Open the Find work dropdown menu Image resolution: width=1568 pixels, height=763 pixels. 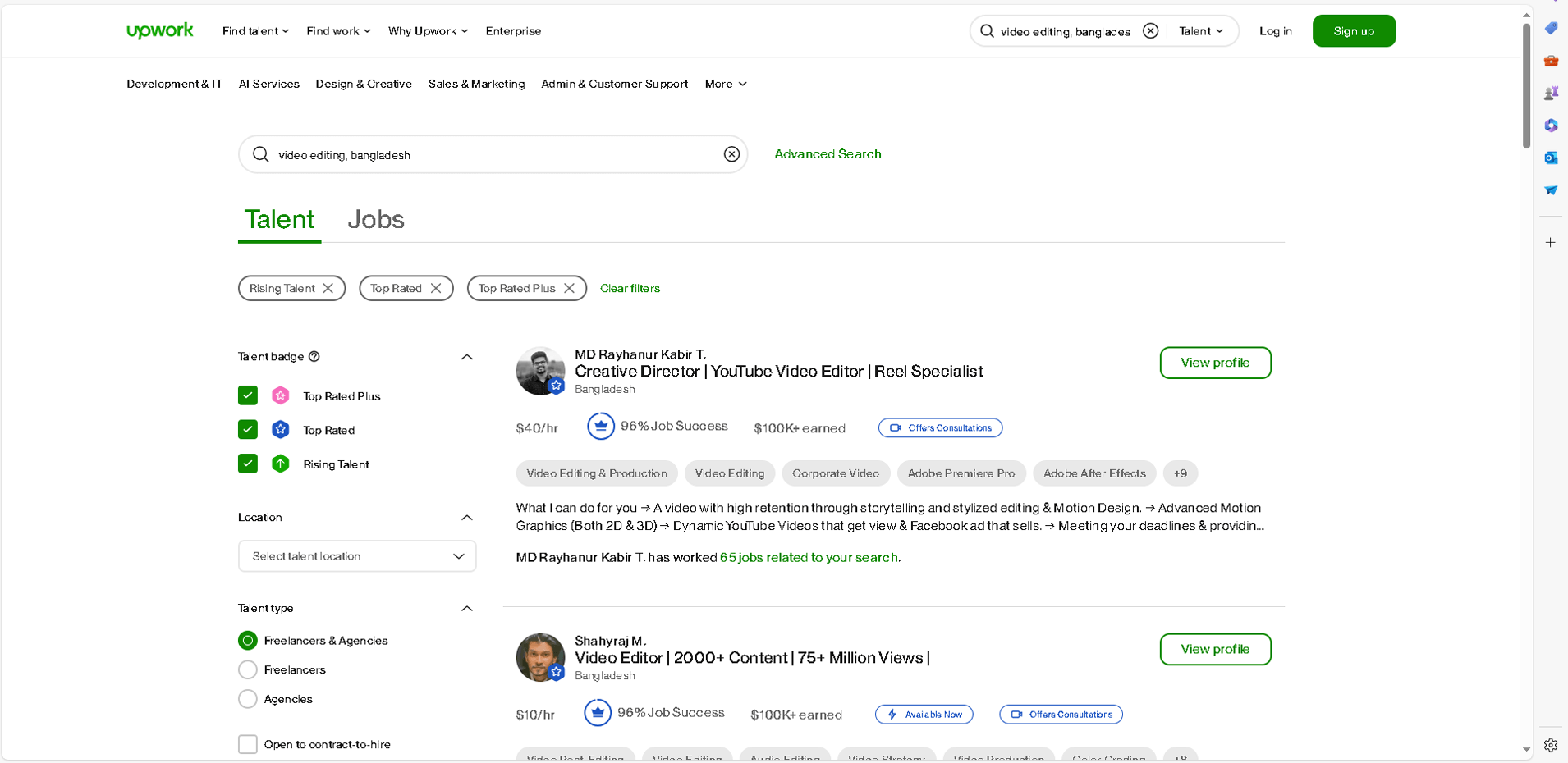tap(338, 31)
